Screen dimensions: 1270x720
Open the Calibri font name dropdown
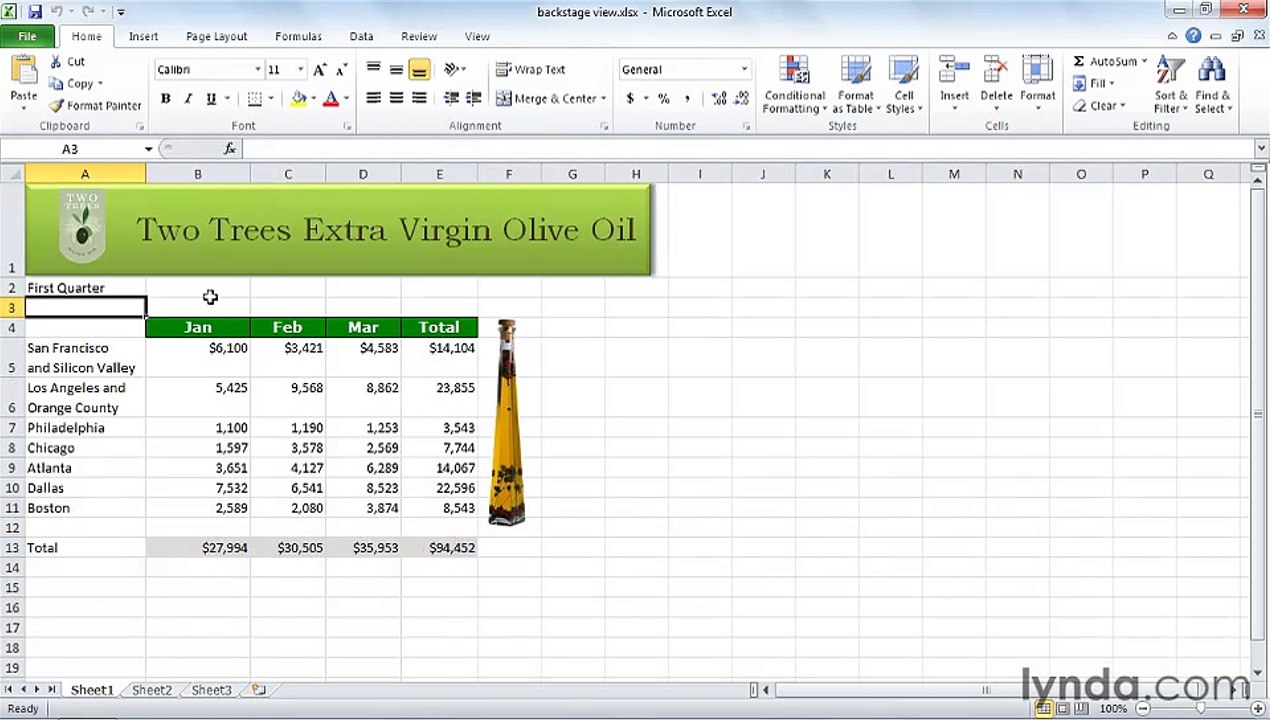tap(257, 70)
